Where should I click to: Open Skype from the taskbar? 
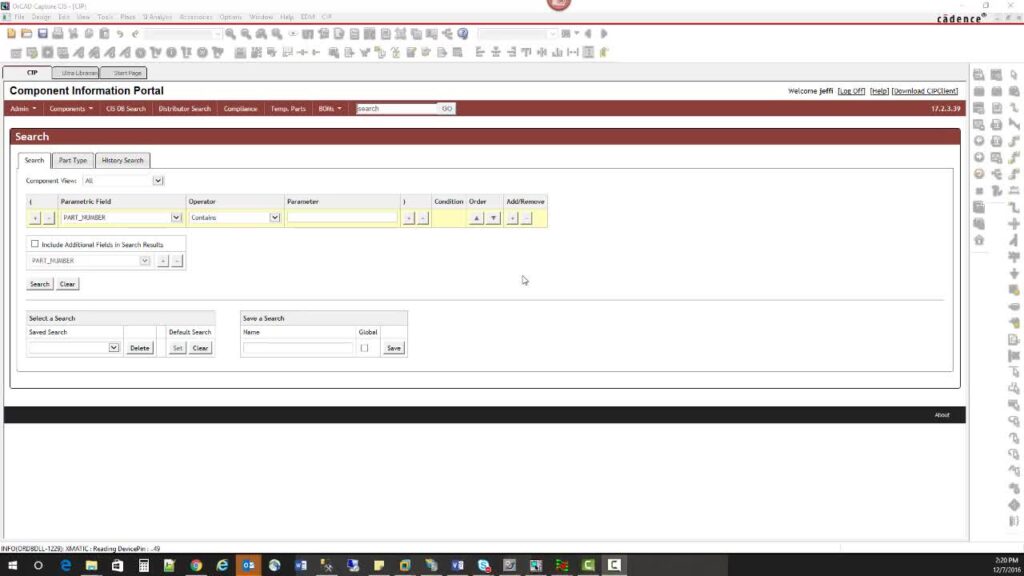483,565
